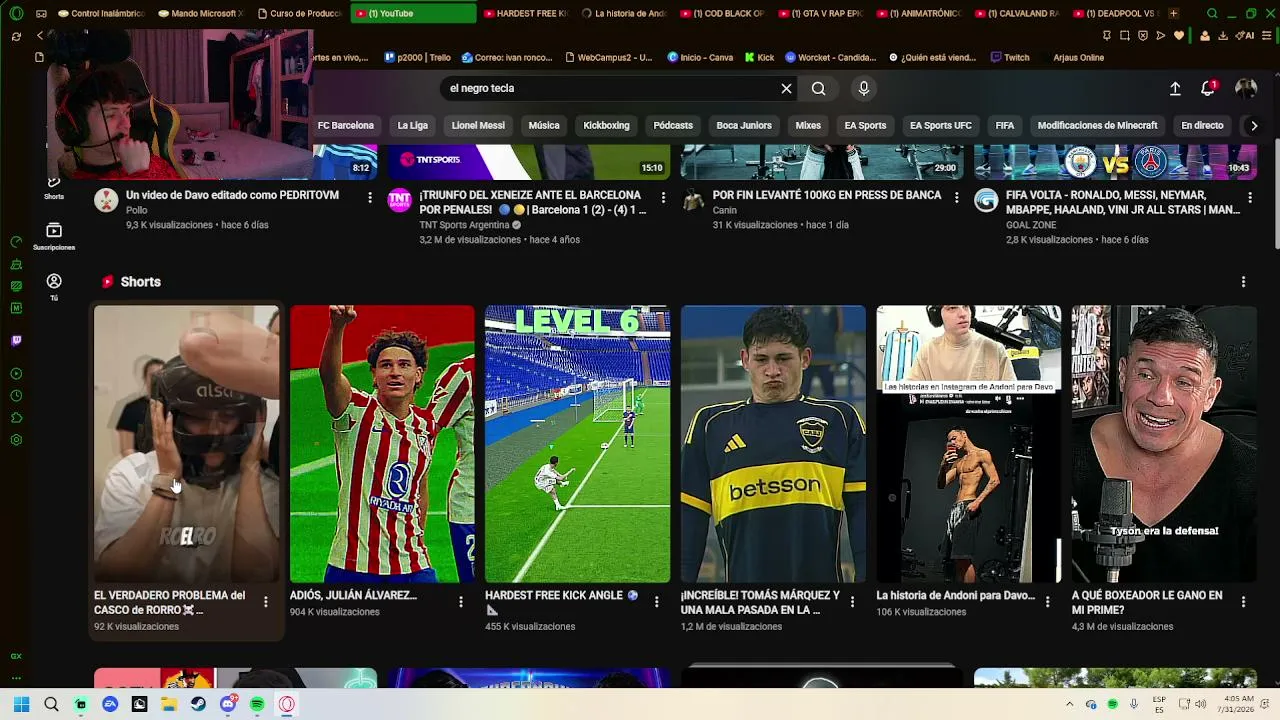Open options for CASCO DE RORRO short
Screen dimensions: 1280x720
pos(265,601)
